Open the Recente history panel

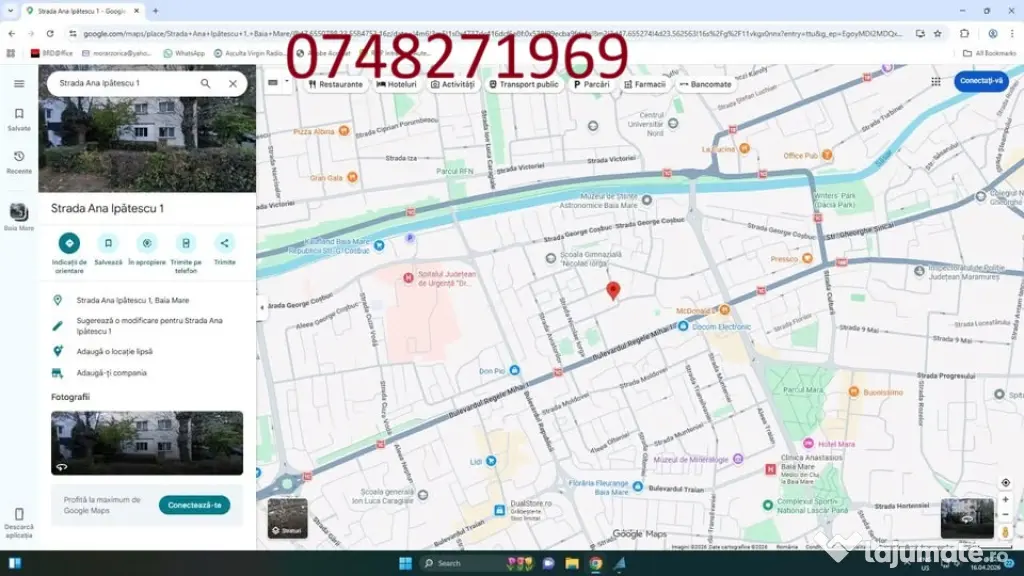pyautogui.click(x=19, y=162)
